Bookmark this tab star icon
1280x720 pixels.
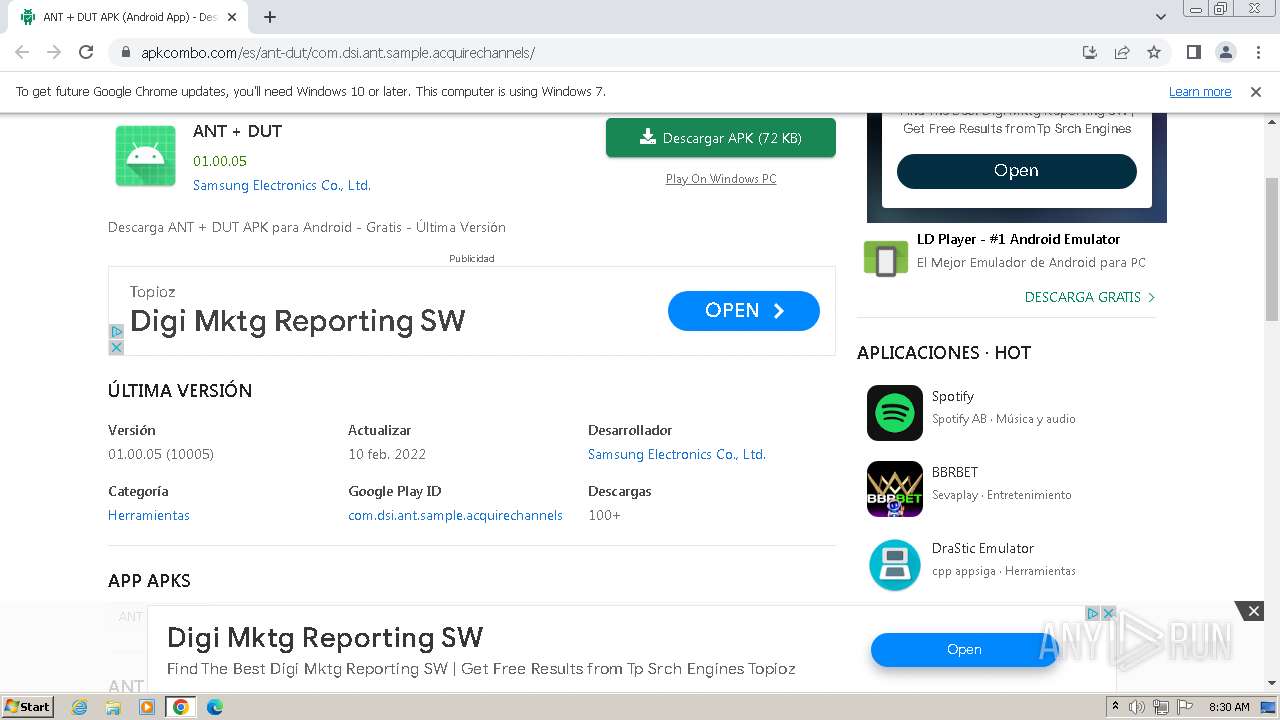[x=1154, y=52]
